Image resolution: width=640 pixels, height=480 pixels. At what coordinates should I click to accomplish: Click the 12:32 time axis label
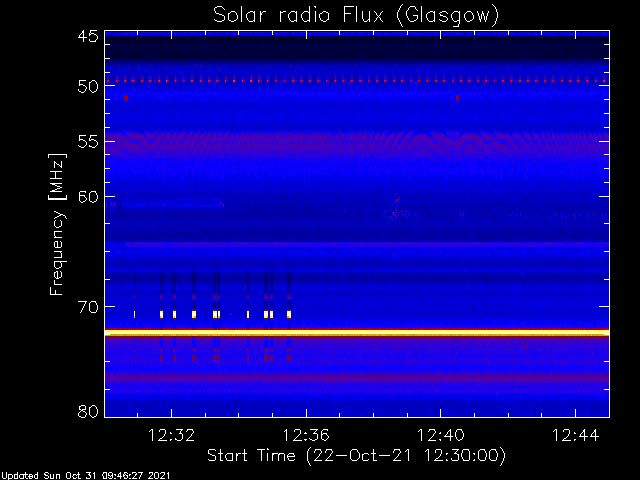[x=171, y=435]
